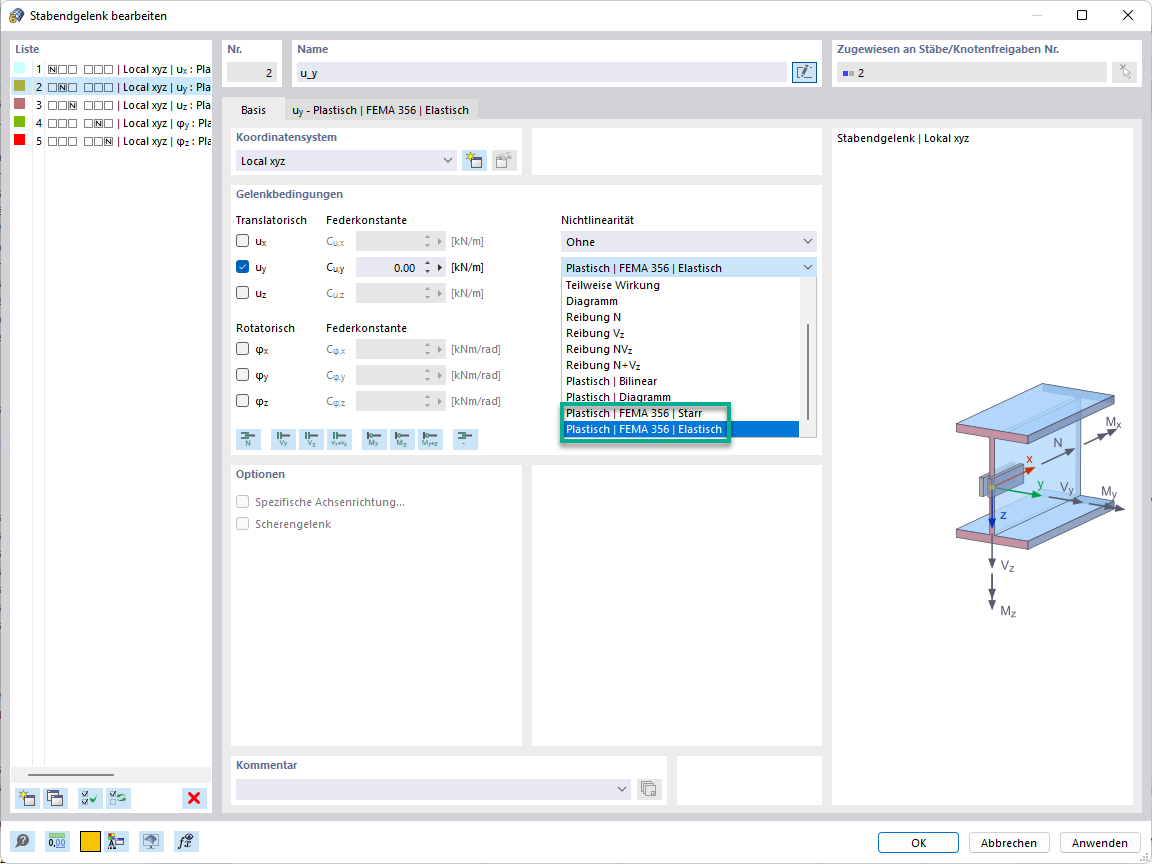Viewport: 1152px width, 864px height.
Task: Select the My hinge preset icon
Action: point(374,439)
